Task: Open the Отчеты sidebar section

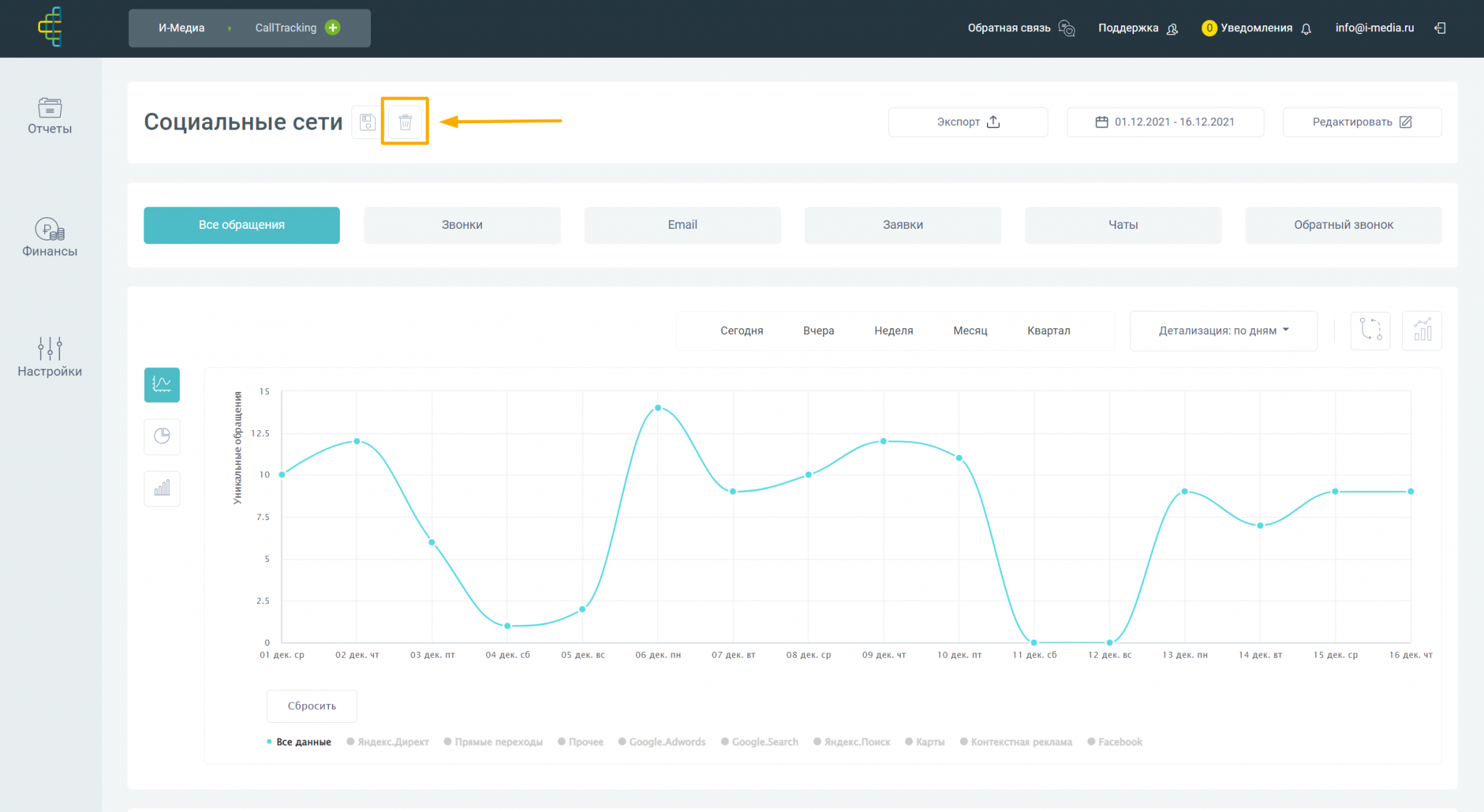Action: point(49,115)
